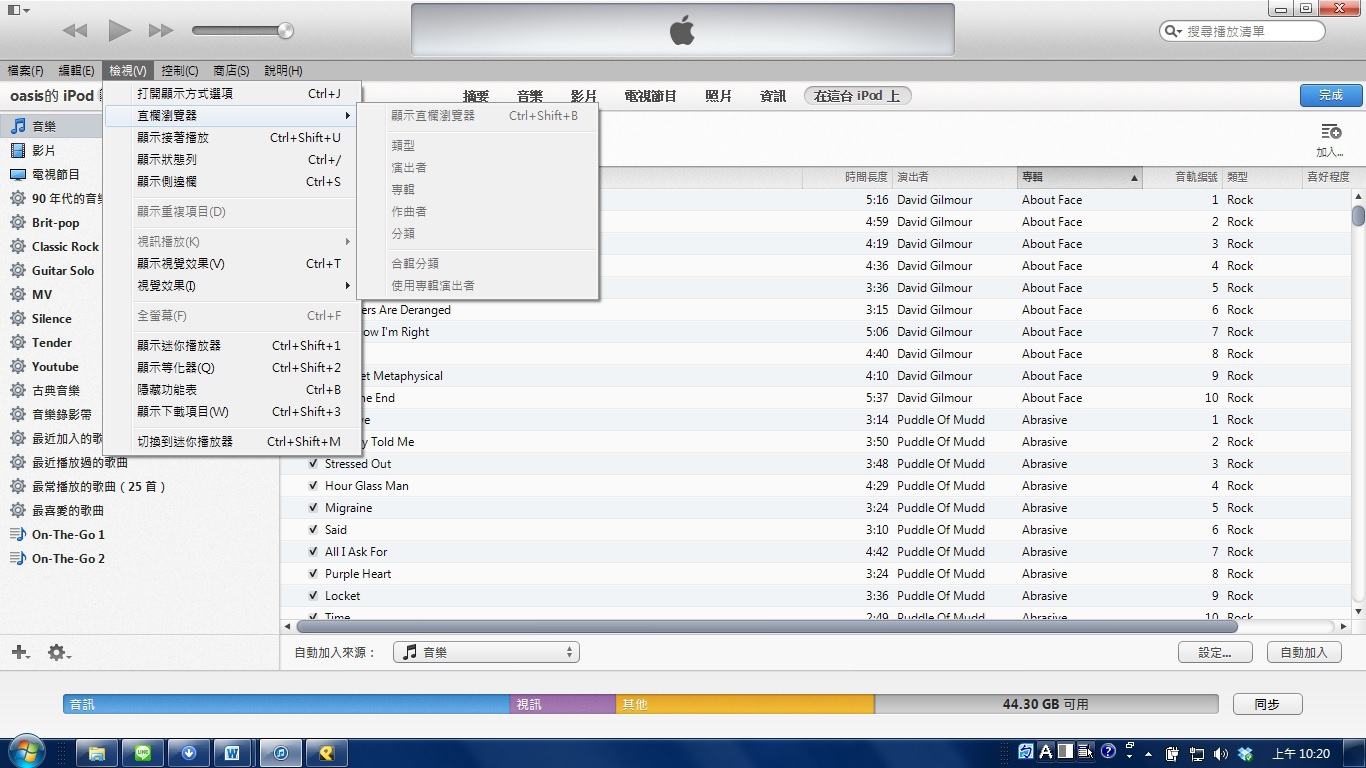Switch to the 摘要 tab

pyautogui.click(x=476, y=96)
